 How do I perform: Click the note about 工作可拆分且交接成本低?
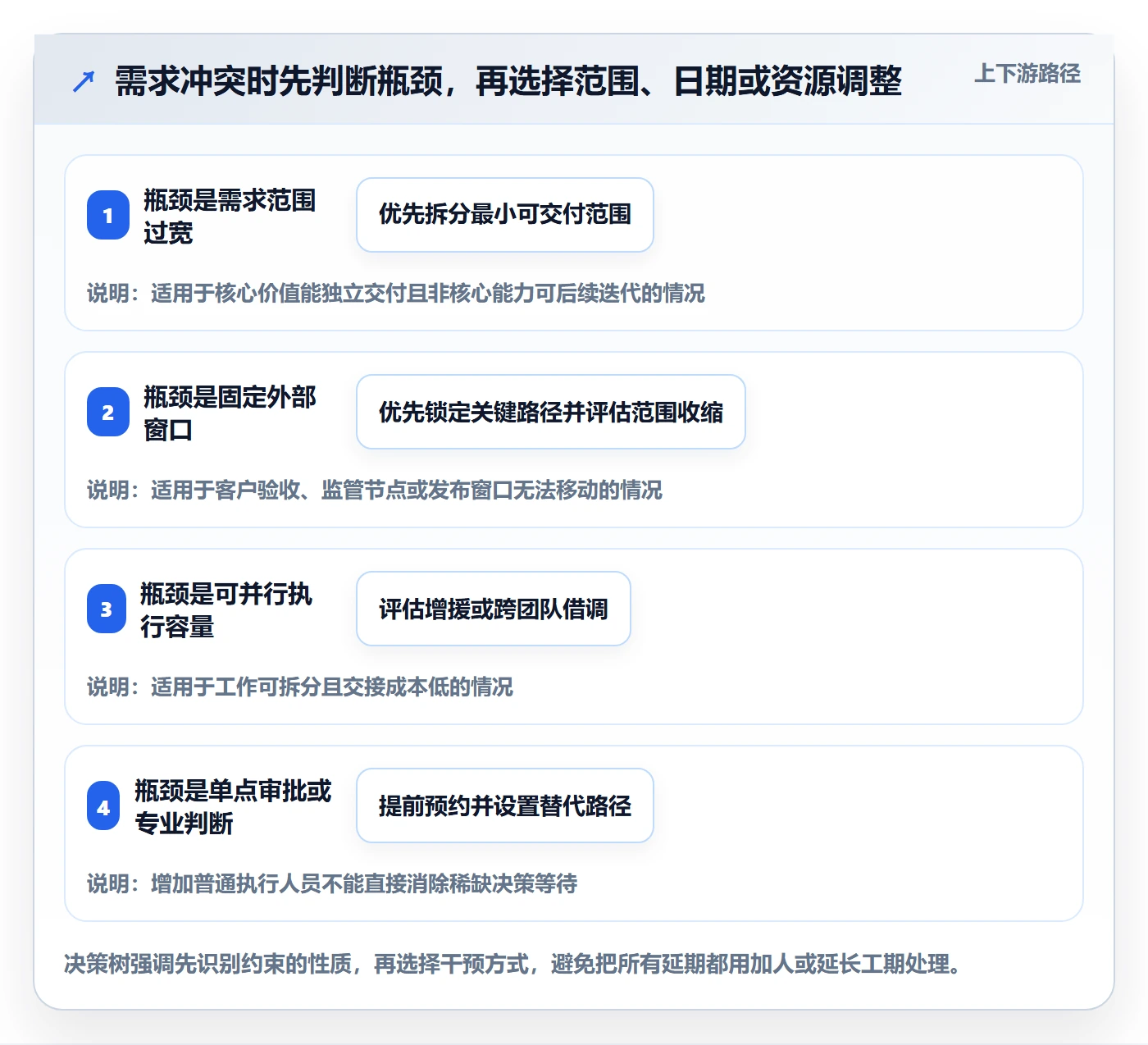(300, 687)
